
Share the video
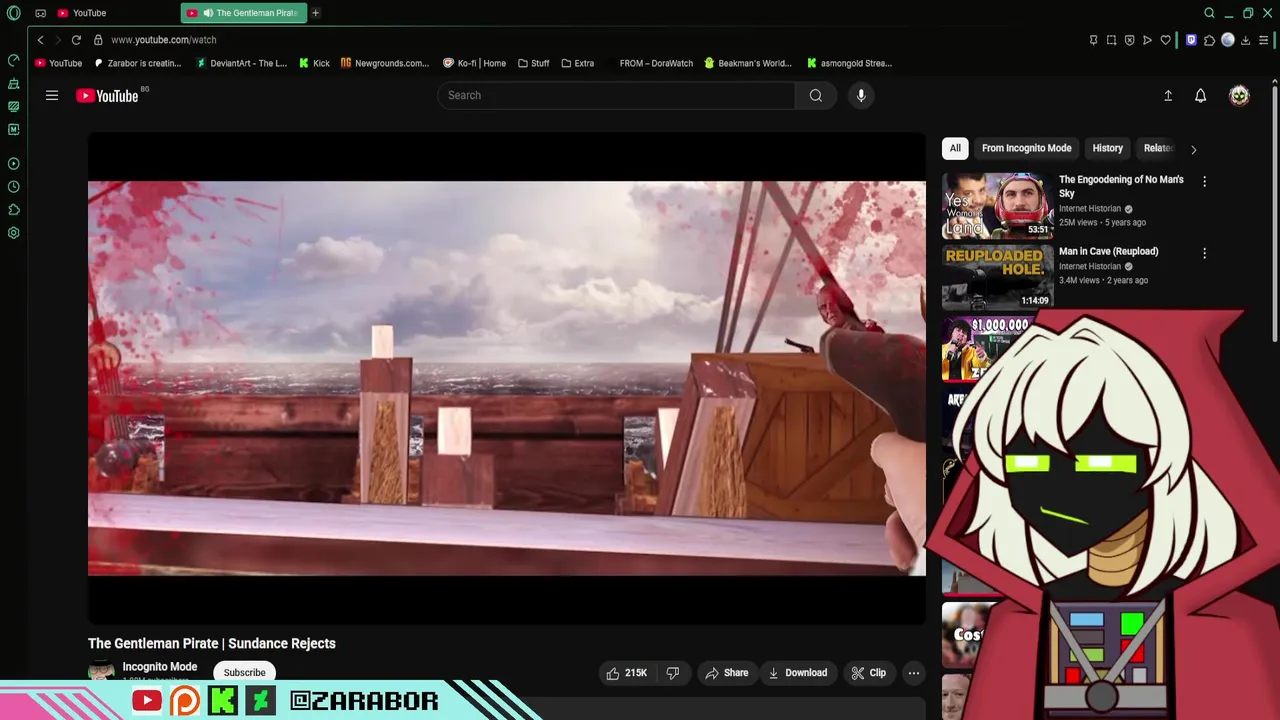pos(727,673)
